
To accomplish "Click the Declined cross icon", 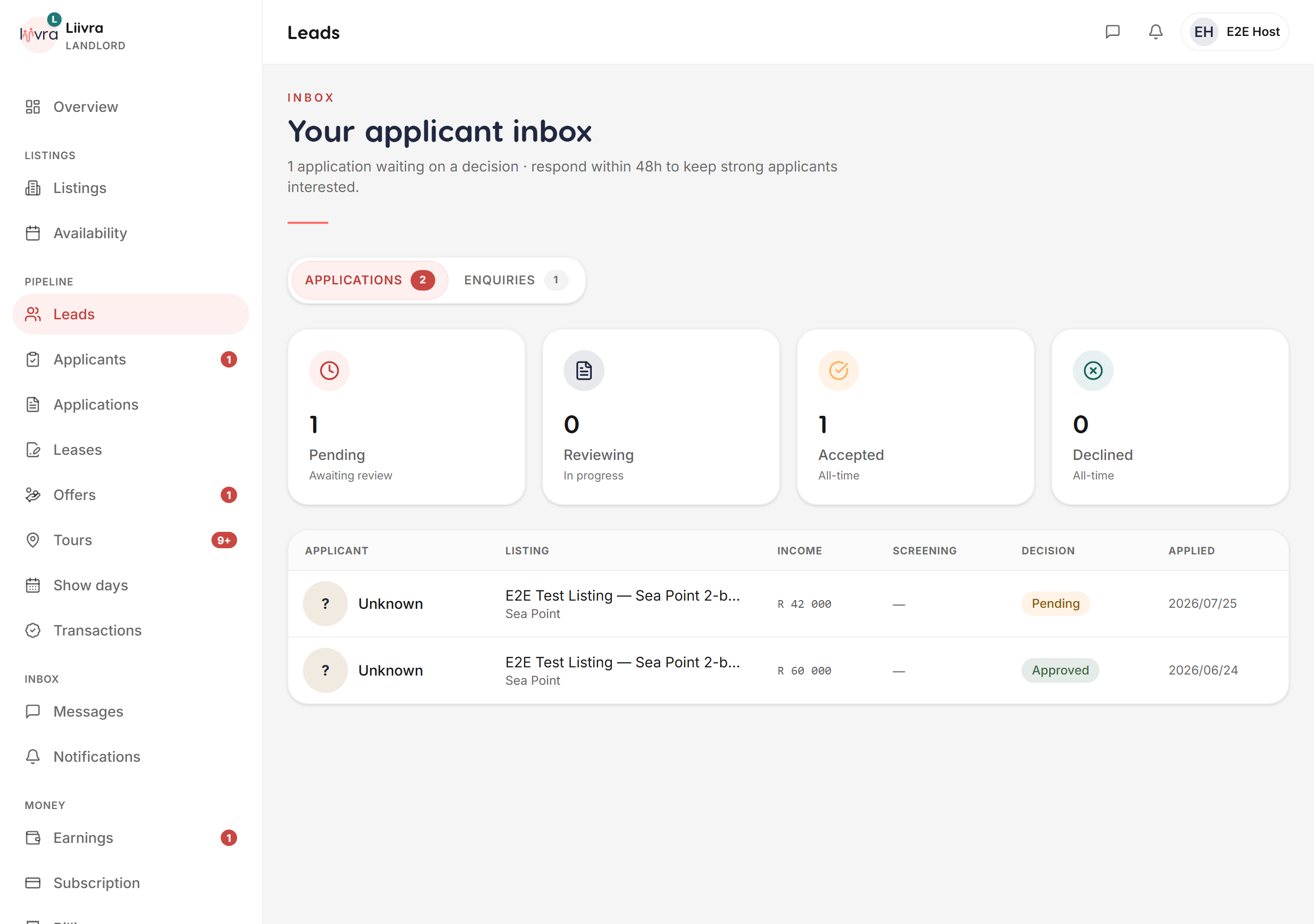I will (1093, 371).
